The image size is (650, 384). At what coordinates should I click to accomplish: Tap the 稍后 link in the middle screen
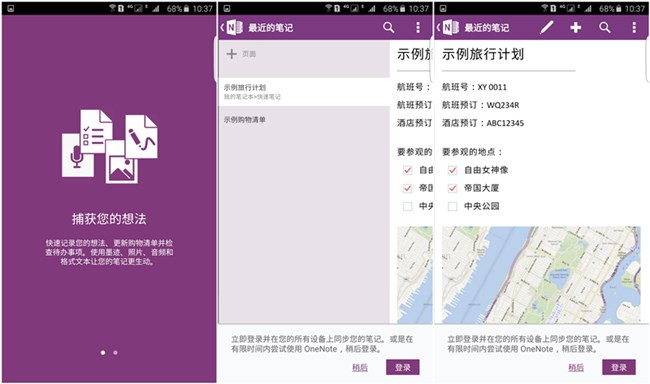[x=359, y=367]
